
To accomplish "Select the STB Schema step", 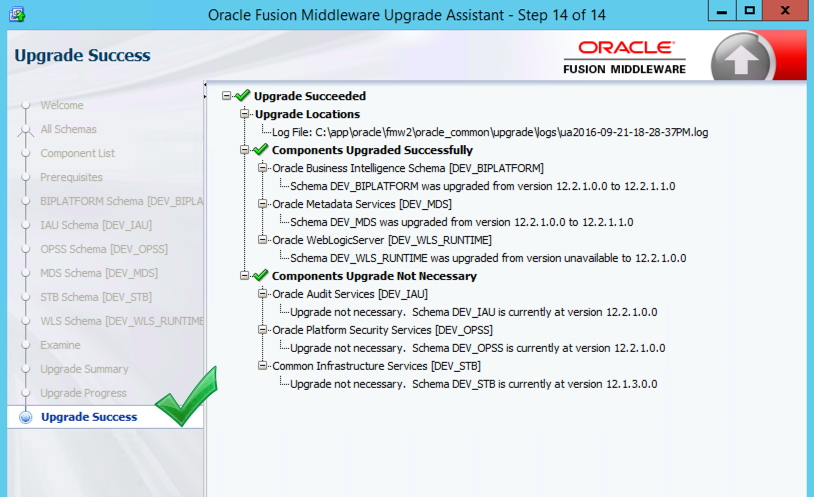I will pos(96,297).
